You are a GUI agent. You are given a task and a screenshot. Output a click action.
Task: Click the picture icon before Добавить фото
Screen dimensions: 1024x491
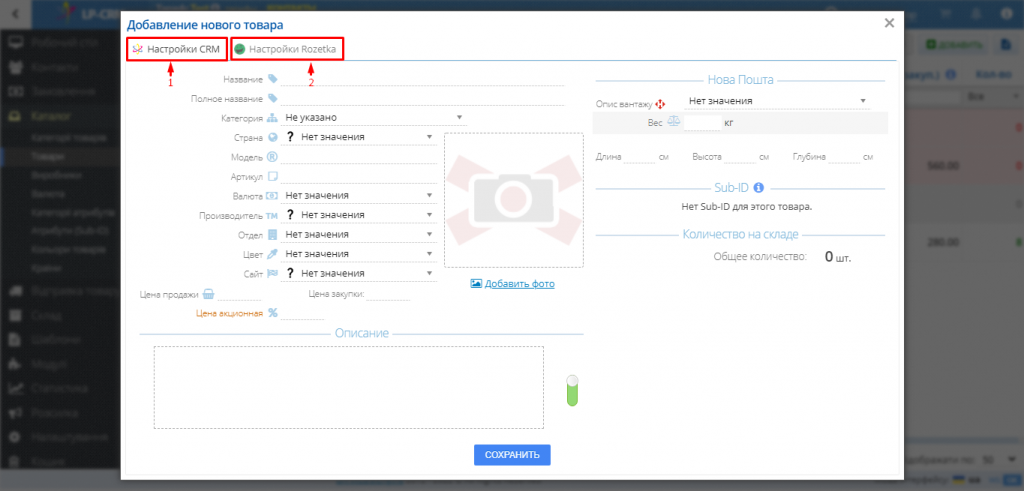[476, 284]
